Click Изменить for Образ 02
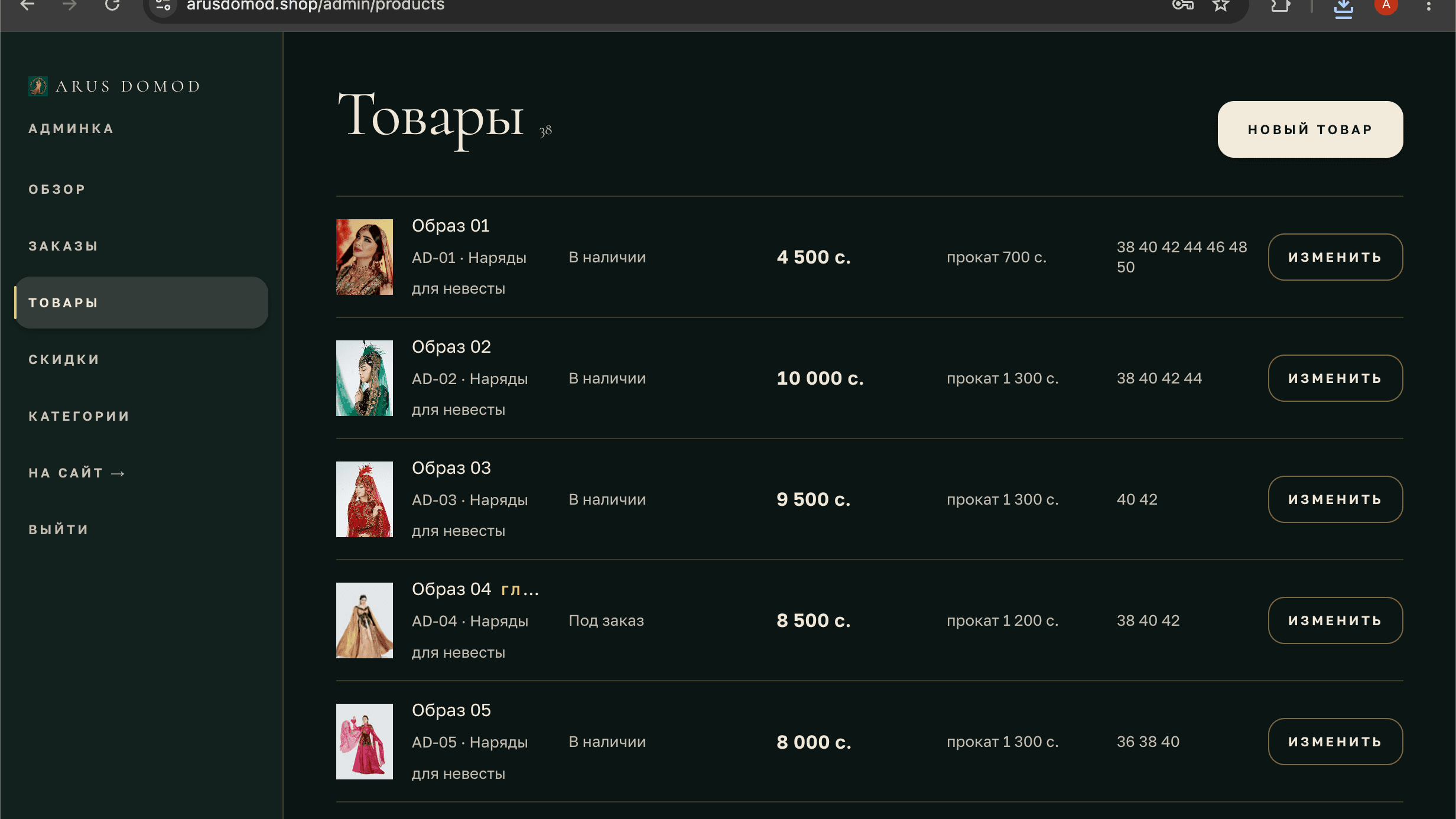 pyautogui.click(x=1335, y=378)
